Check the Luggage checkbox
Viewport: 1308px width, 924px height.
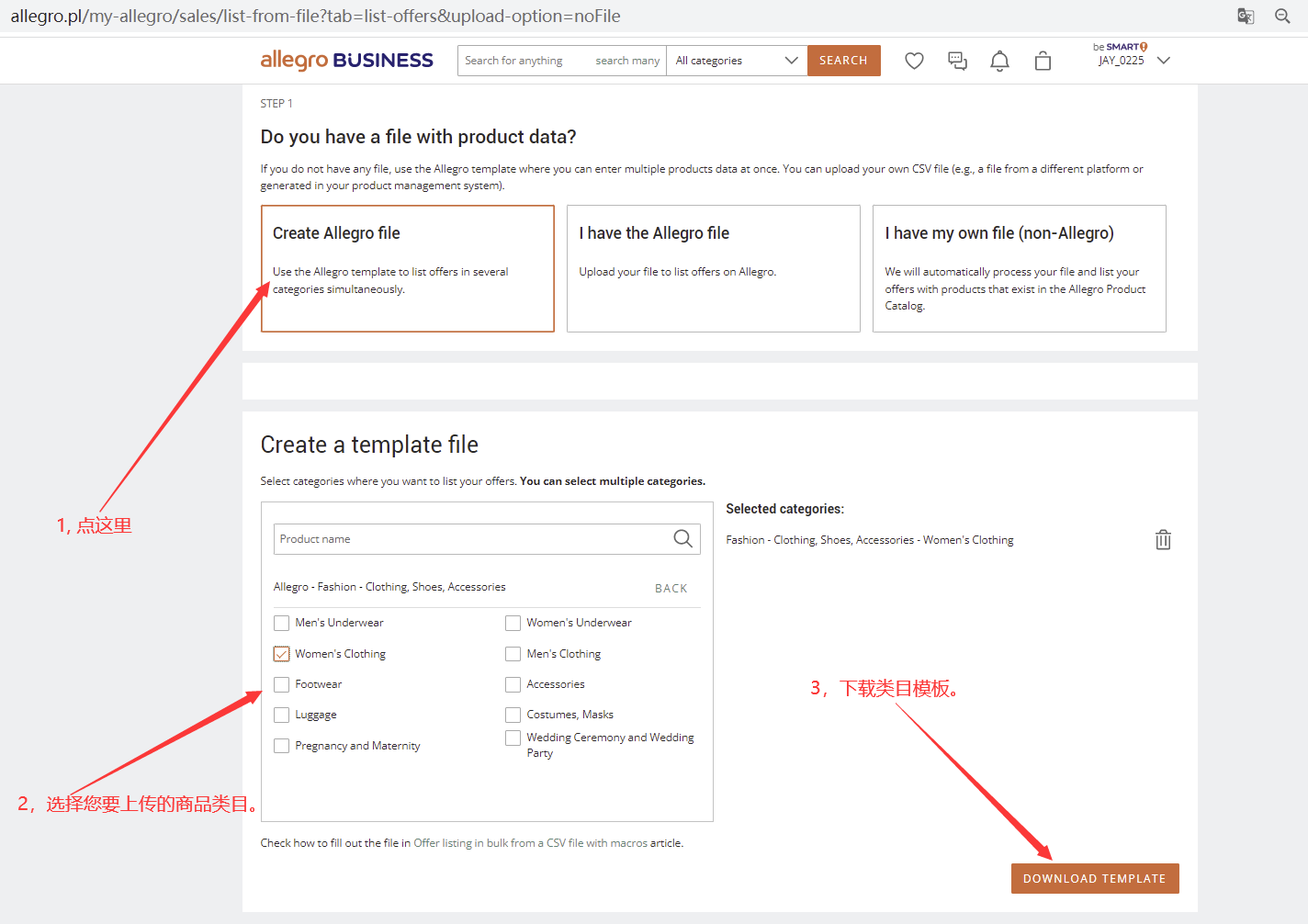281,715
